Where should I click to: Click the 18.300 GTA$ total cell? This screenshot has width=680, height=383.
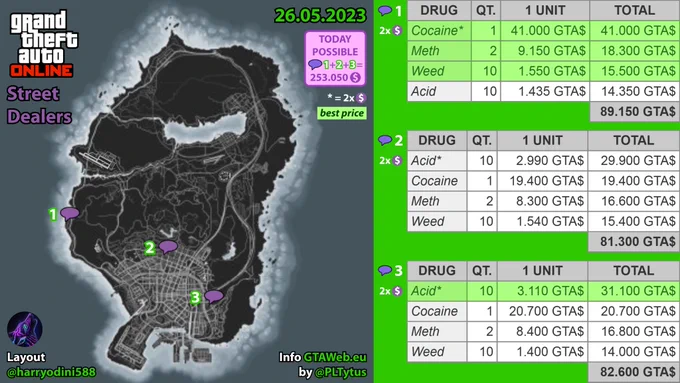[634, 51]
